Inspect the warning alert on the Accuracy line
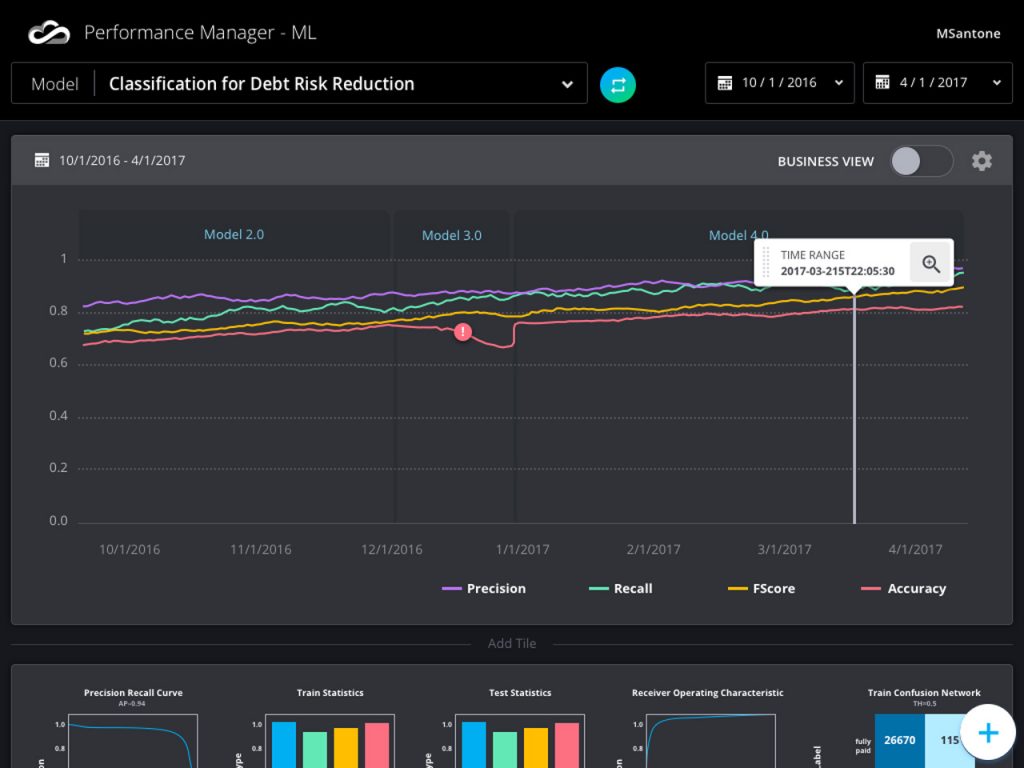The image size is (1024, 768). tap(462, 331)
